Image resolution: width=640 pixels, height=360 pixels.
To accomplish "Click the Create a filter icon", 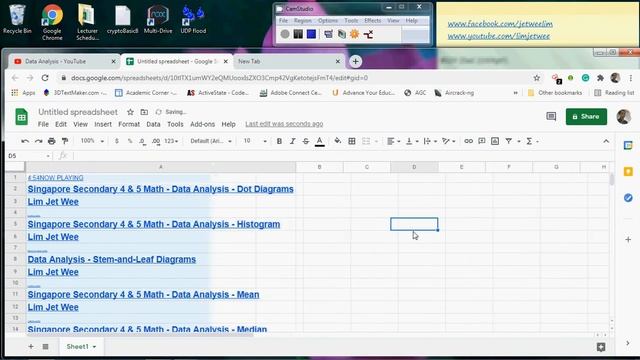I will [x=509, y=141].
